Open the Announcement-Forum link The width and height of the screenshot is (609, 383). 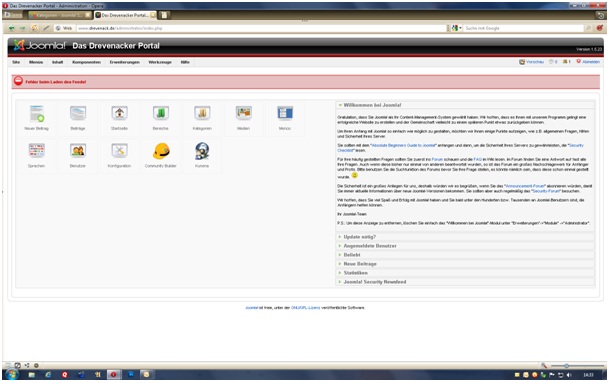pyautogui.click(x=525, y=186)
